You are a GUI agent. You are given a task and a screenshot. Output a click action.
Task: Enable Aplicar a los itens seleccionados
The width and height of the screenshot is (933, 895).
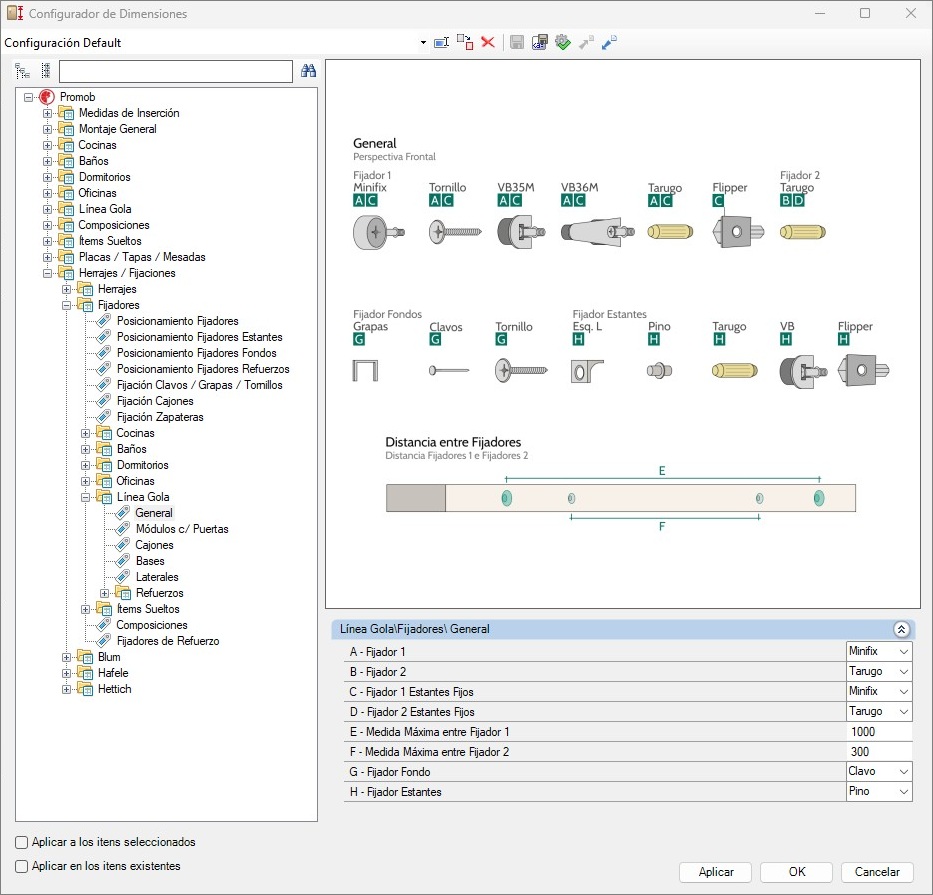coord(23,842)
